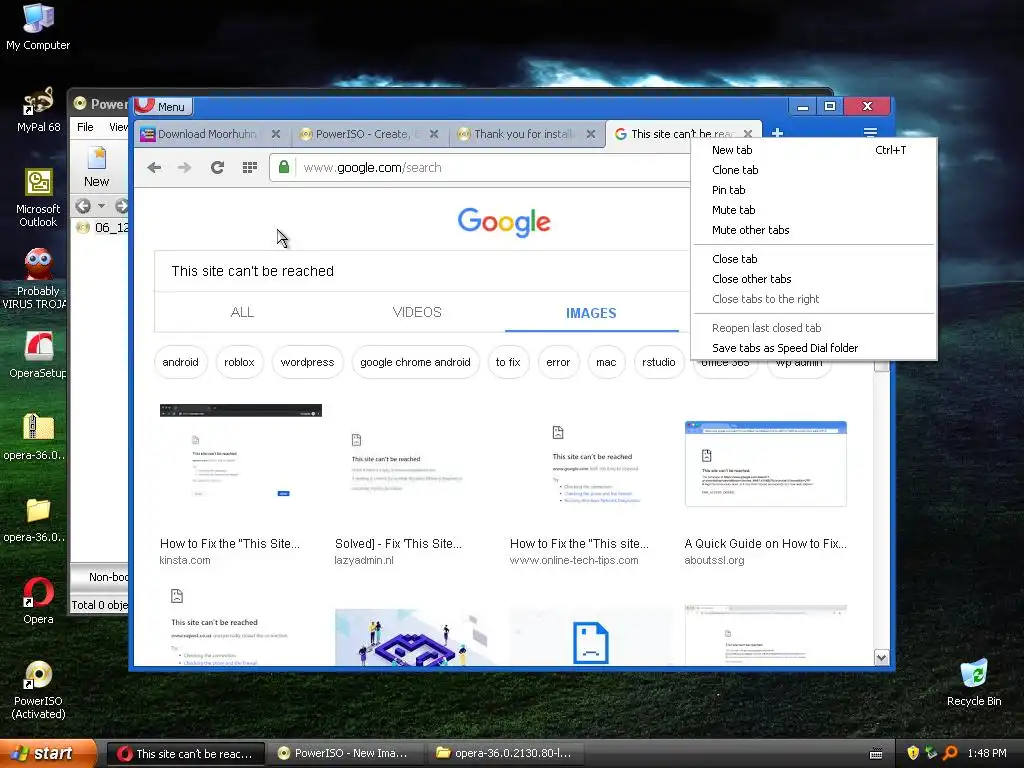Filter images by error chip

pyautogui.click(x=558, y=362)
